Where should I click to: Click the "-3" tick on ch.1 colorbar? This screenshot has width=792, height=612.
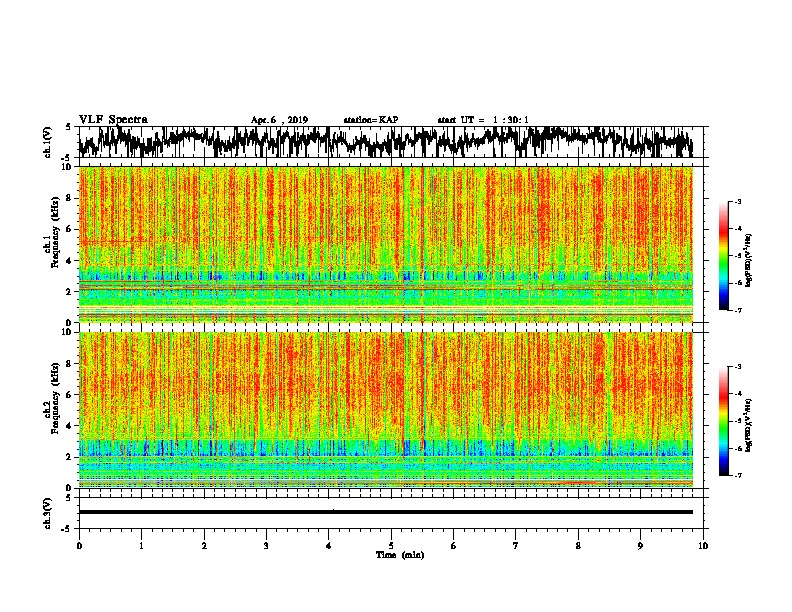tap(737, 201)
